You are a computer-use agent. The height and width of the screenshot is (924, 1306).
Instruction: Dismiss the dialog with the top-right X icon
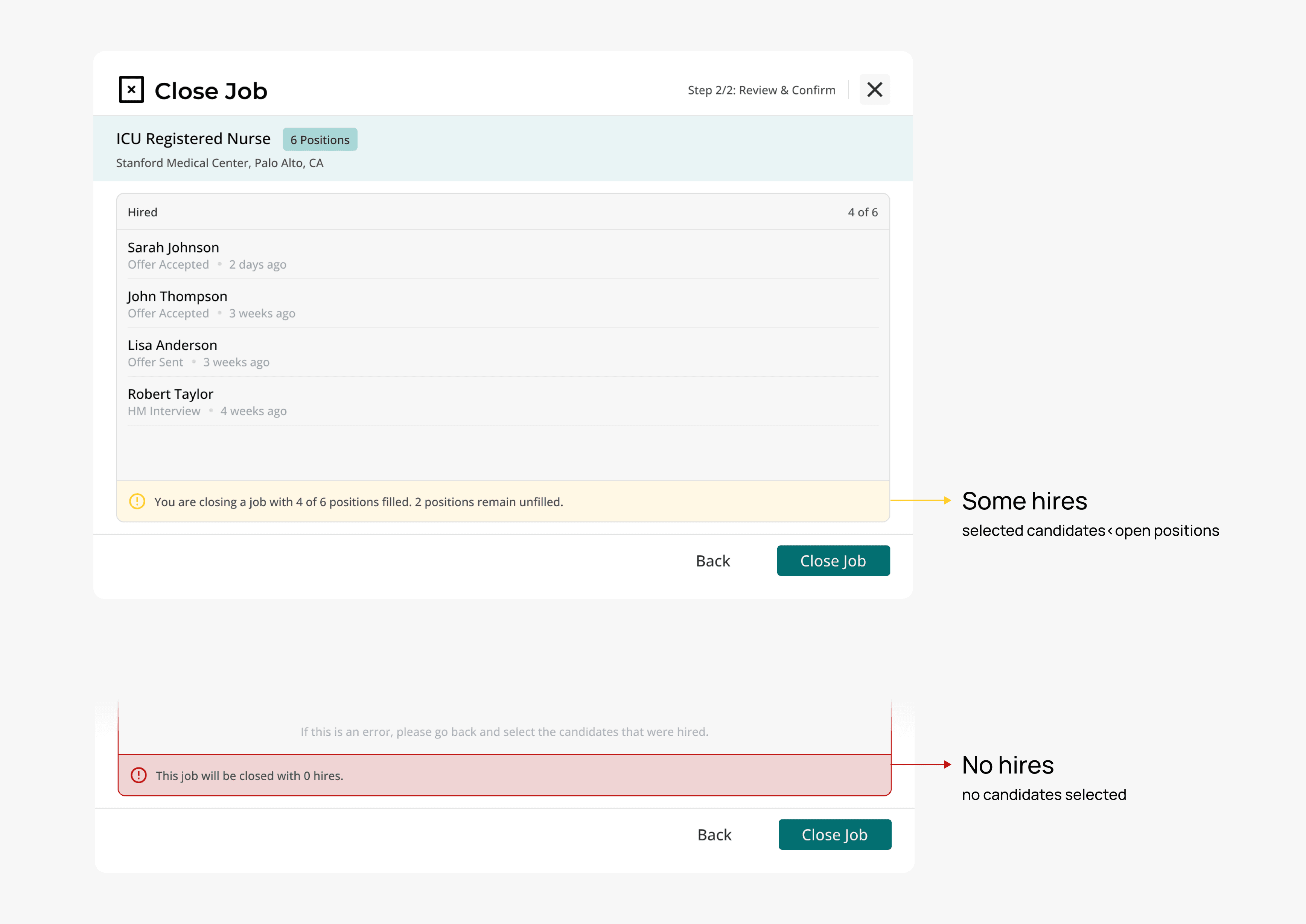pyautogui.click(x=874, y=90)
